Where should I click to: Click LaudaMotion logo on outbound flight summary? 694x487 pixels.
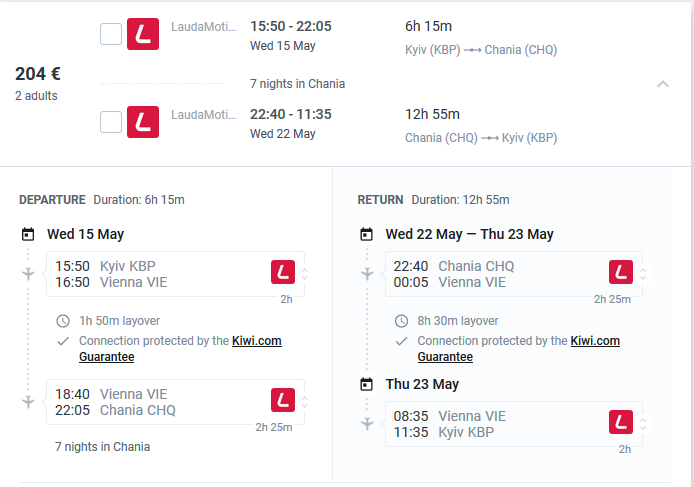tap(143, 35)
